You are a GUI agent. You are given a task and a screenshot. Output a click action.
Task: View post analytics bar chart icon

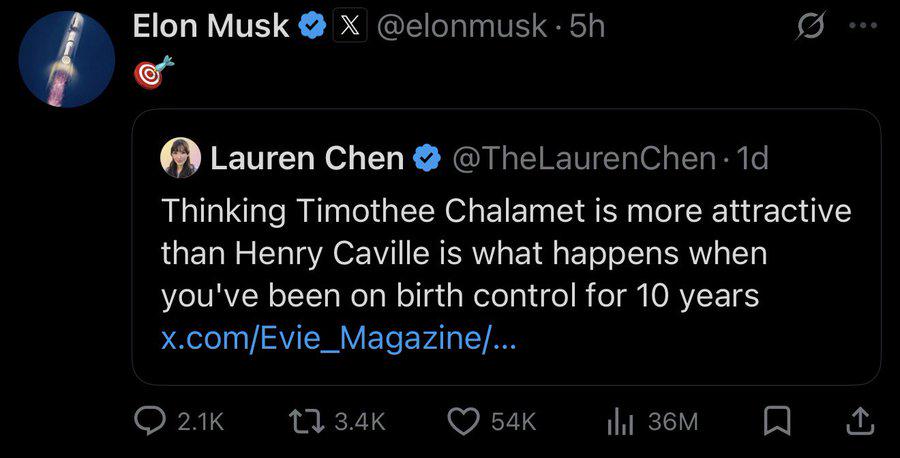620,423
